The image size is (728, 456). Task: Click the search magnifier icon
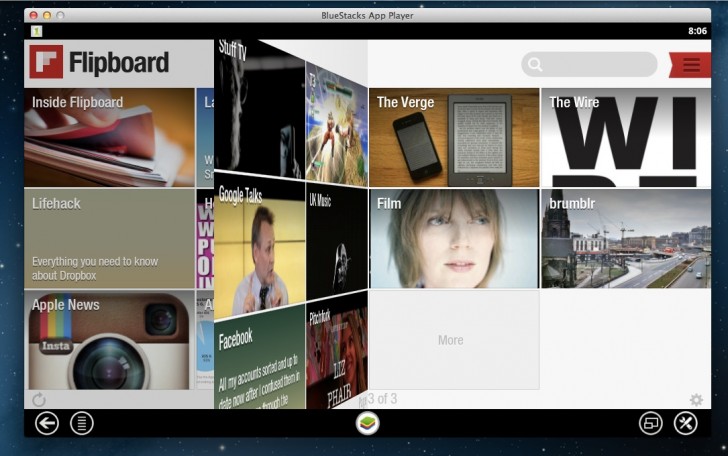click(535, 64)
